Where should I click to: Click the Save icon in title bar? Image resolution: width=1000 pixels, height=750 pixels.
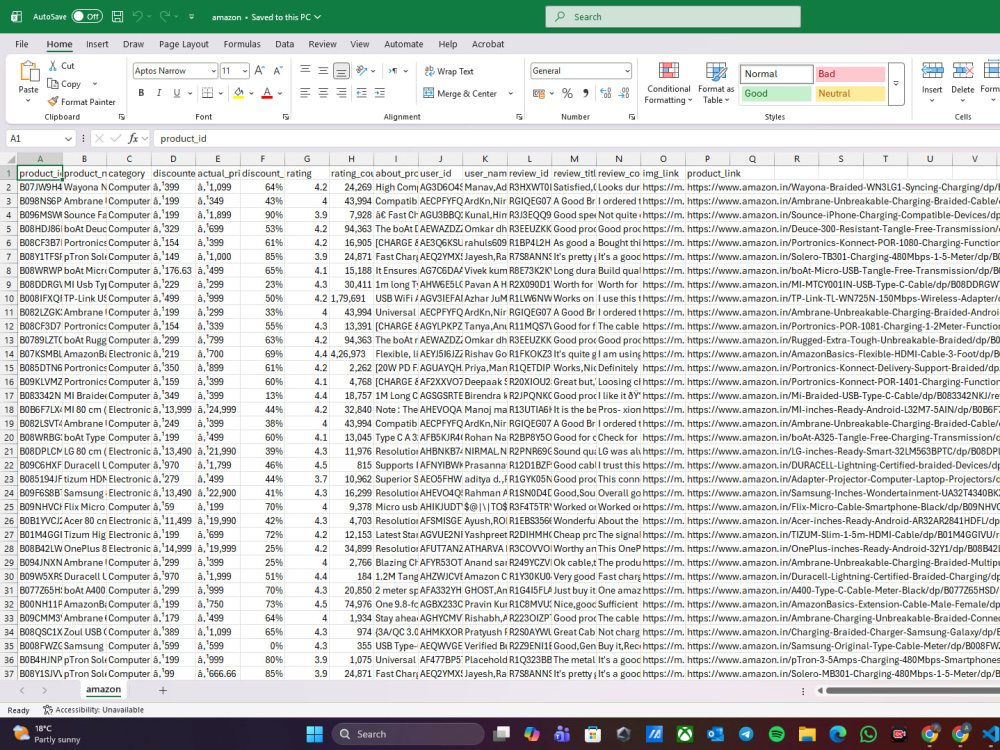(117, 17)
